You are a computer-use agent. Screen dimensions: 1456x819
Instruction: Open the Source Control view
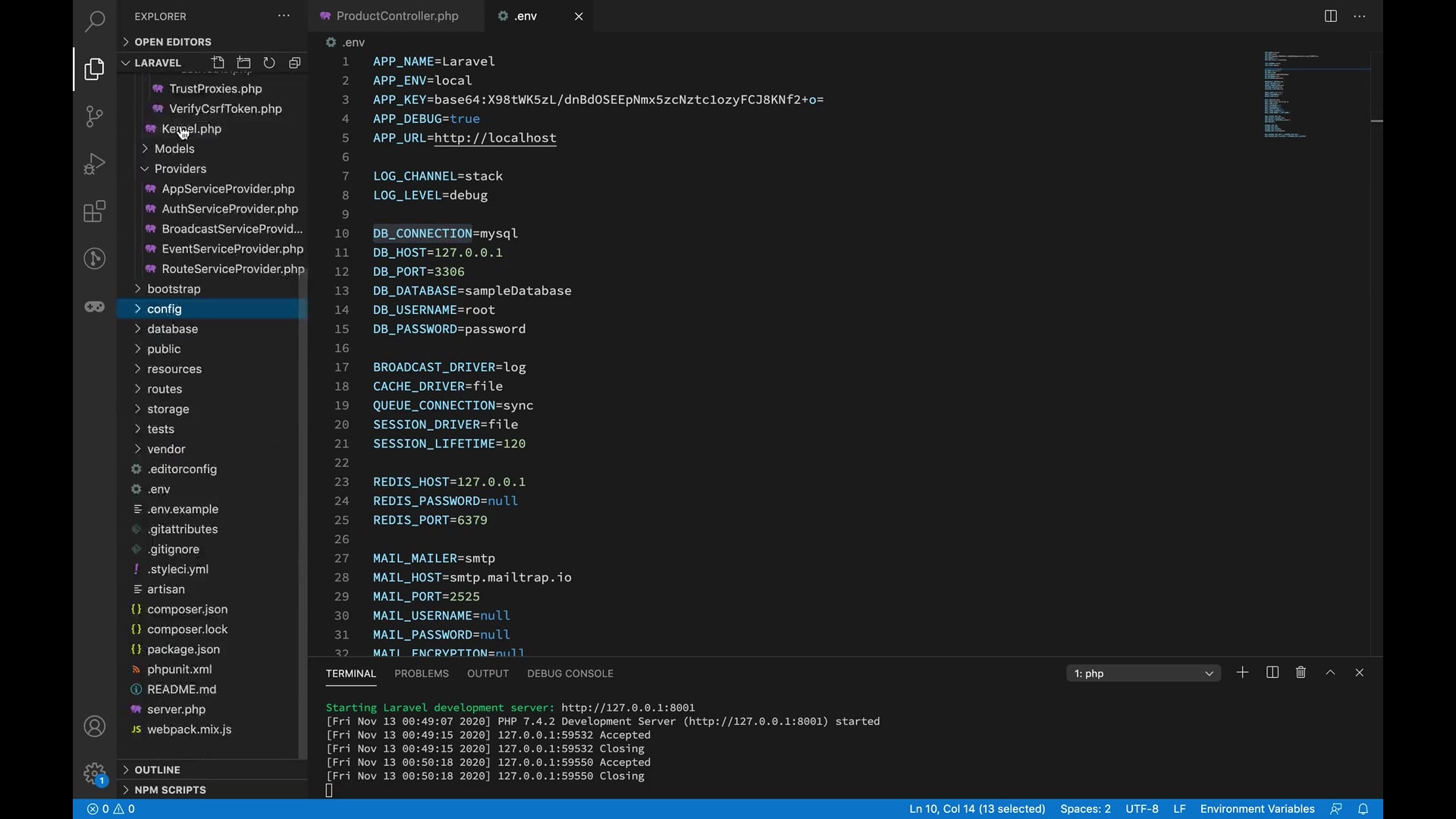coord(94,116)
